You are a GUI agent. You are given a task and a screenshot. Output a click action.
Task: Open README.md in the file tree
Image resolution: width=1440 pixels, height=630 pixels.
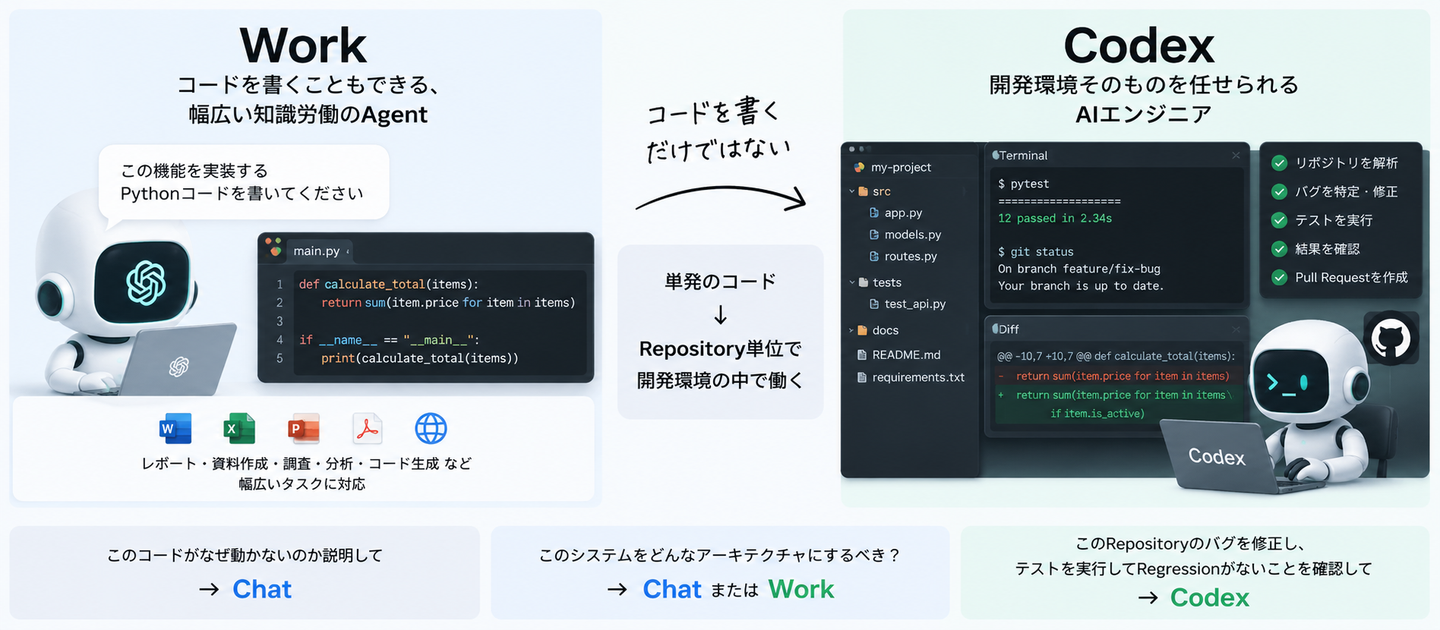[906, 354]
